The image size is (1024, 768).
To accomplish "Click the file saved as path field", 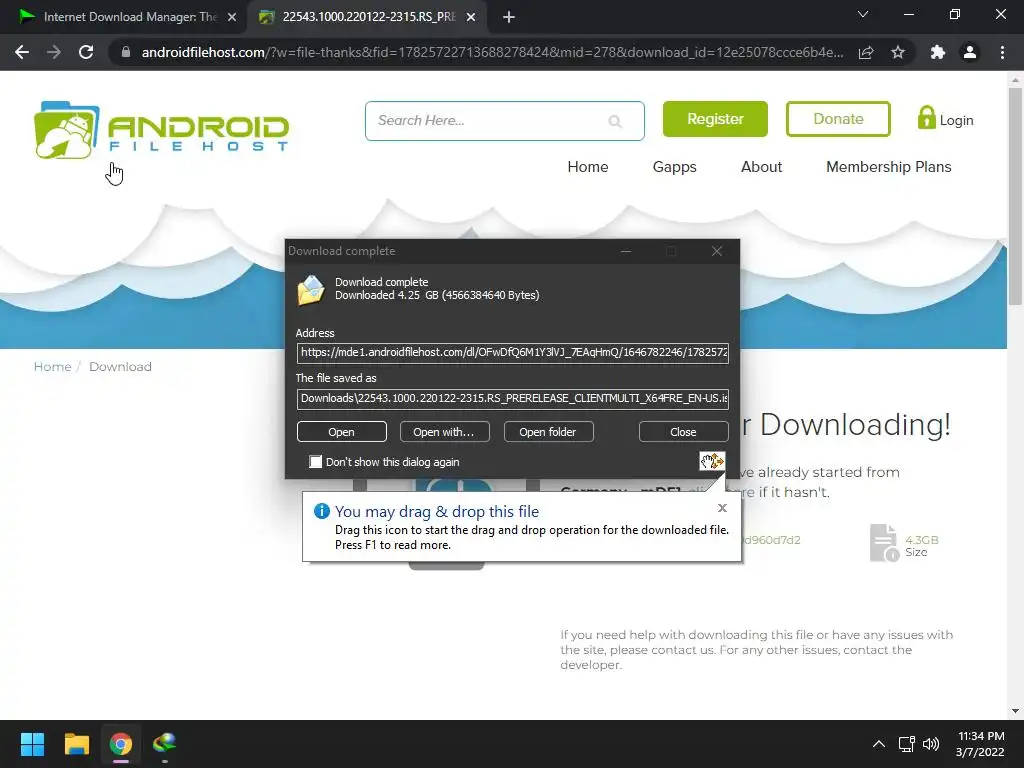I will (x=513, y=398).
